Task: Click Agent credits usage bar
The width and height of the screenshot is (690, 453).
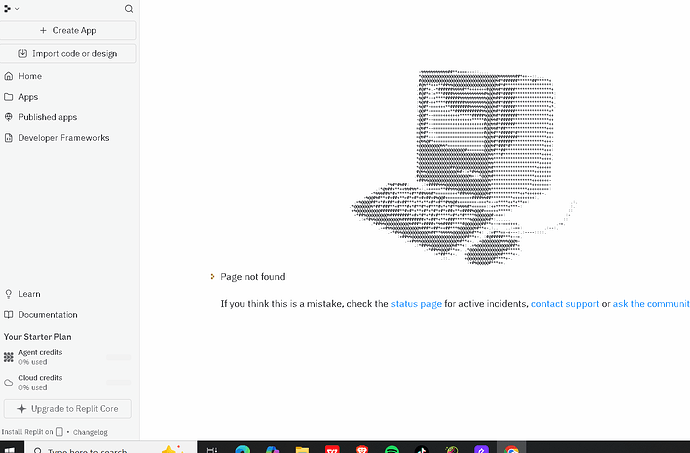Action: pyautogui.click(x=119, y=357)
